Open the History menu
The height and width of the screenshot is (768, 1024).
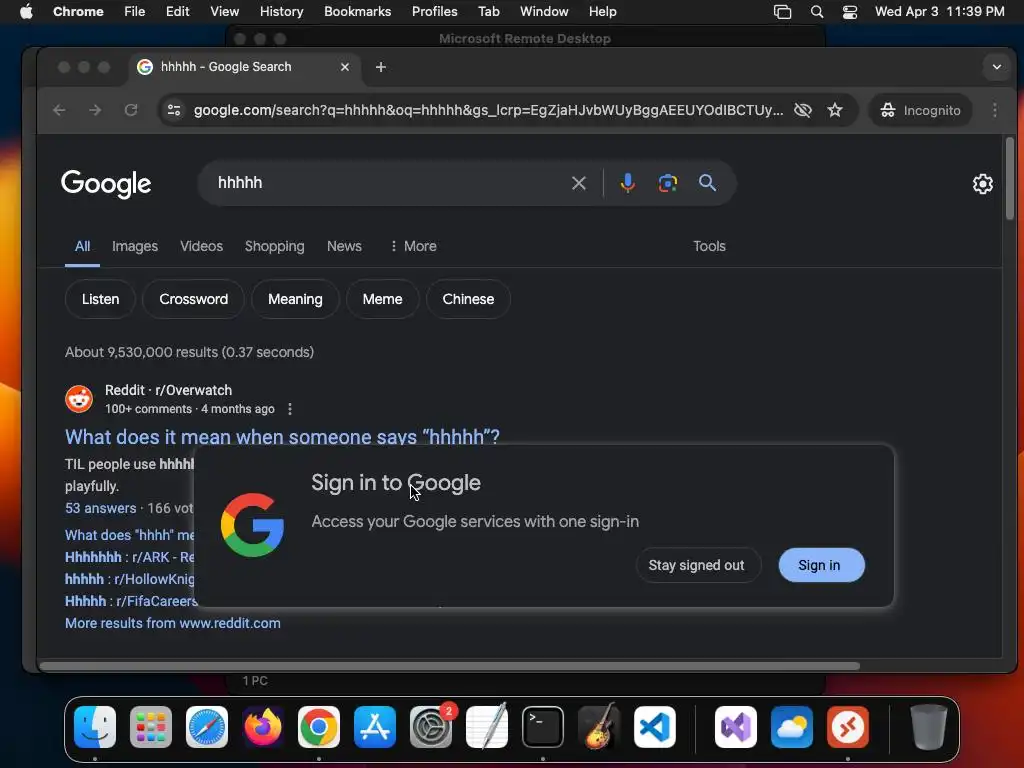tap(281, 11)
